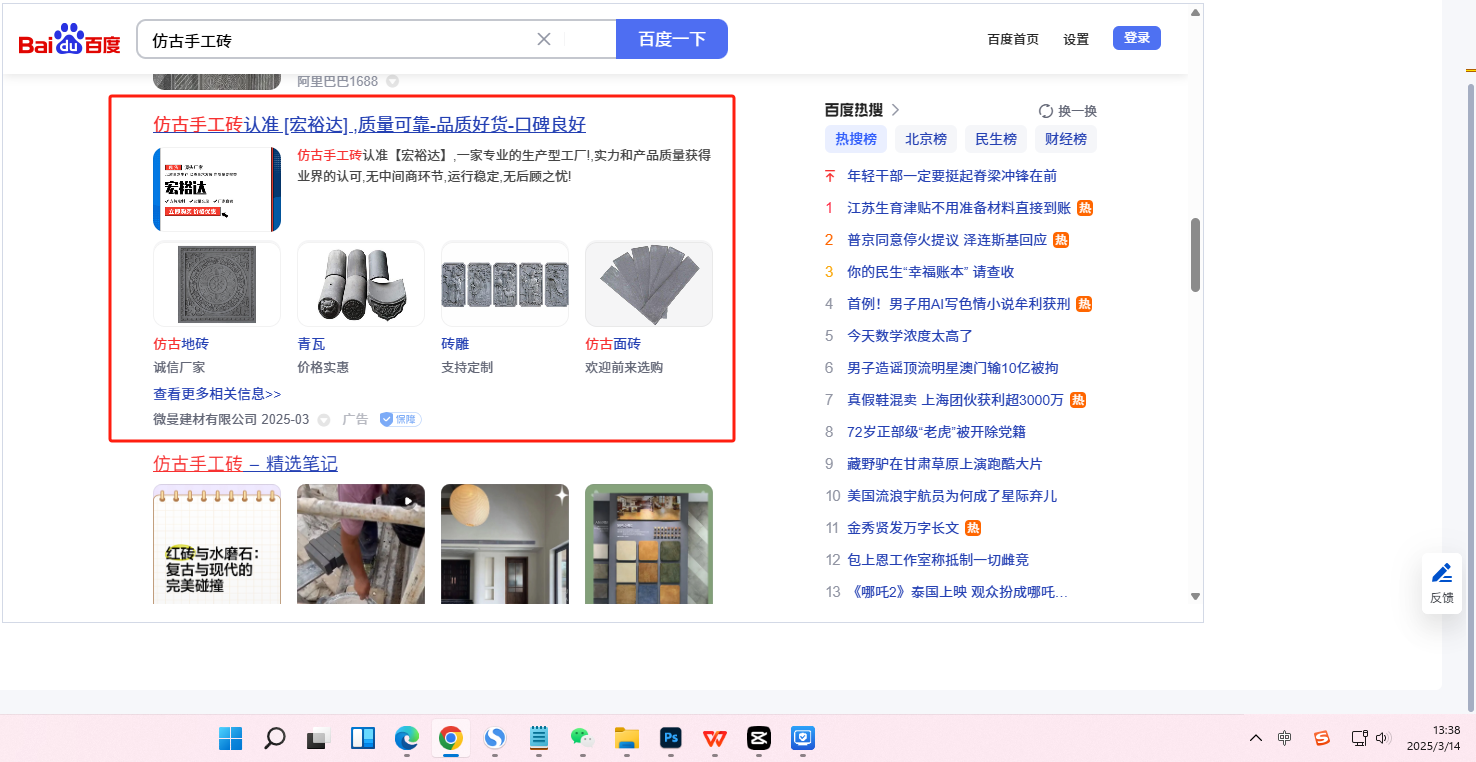Viewport: 1476px width, 762px height.
Task: Open hot search 男子造谣顶流明星澳门输10亿被拘
Action: click(953, 368)
